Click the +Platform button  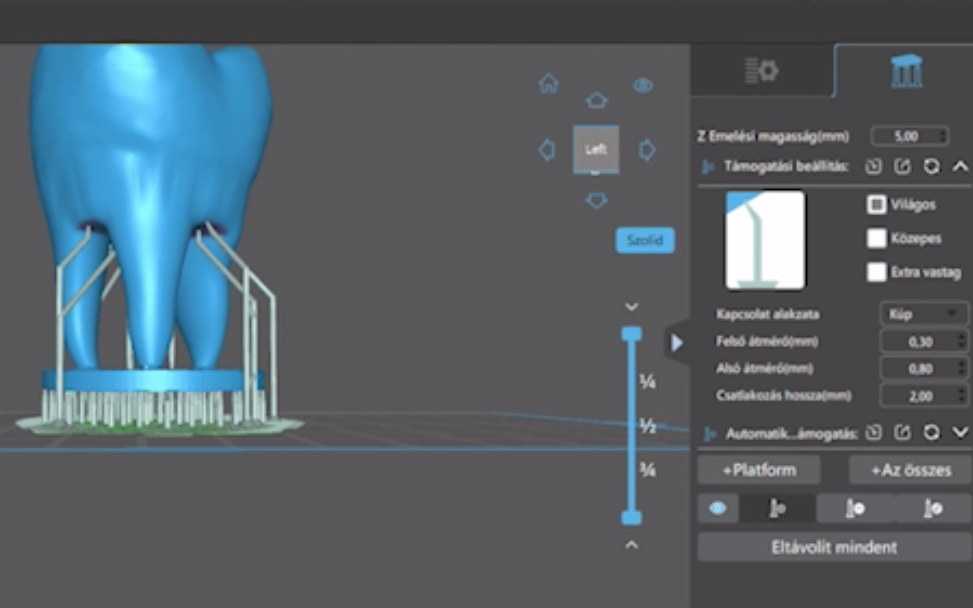(x=759, y=470)
